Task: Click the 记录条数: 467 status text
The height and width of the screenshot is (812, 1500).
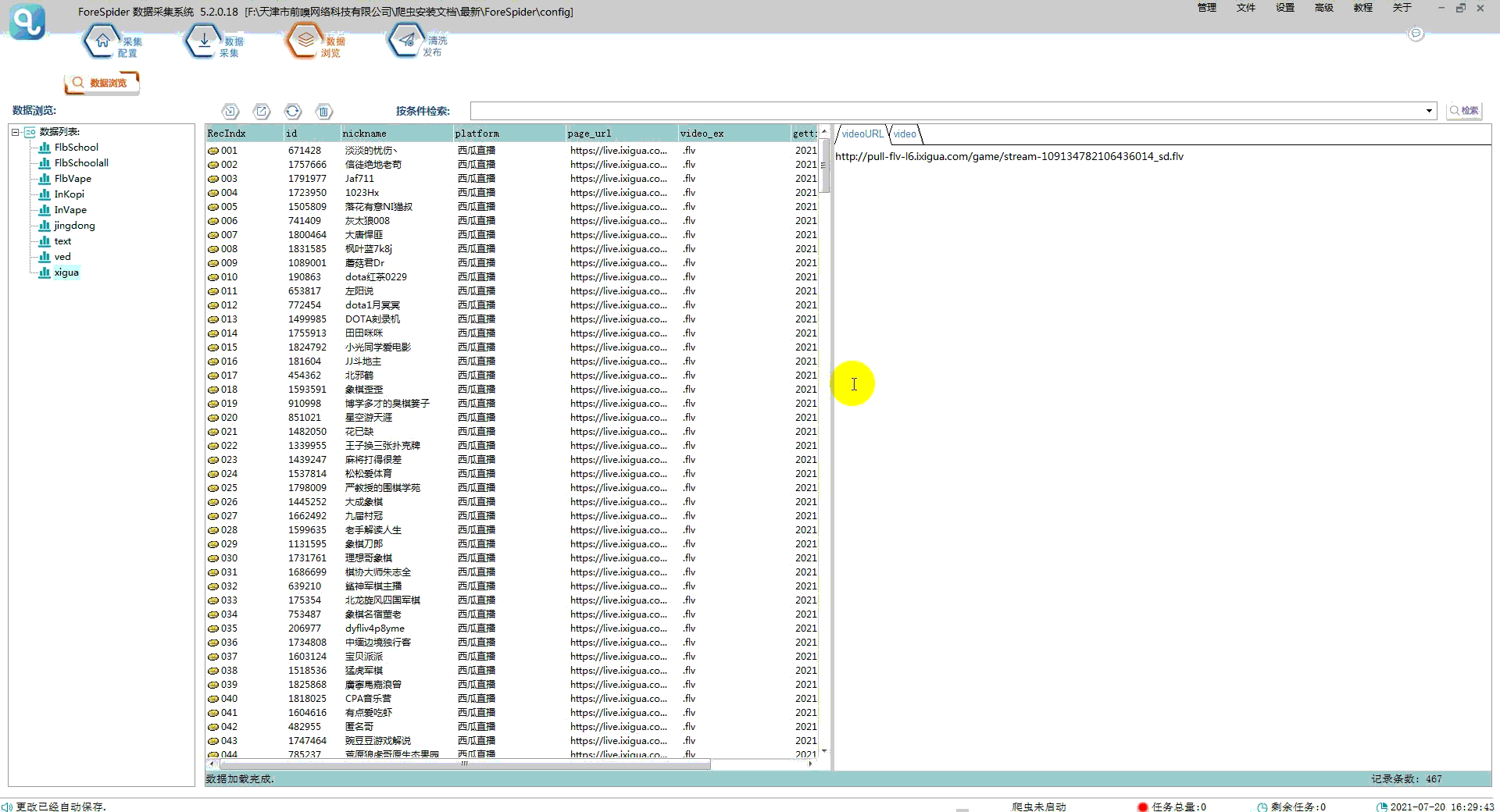Action: click(1406, 779)
